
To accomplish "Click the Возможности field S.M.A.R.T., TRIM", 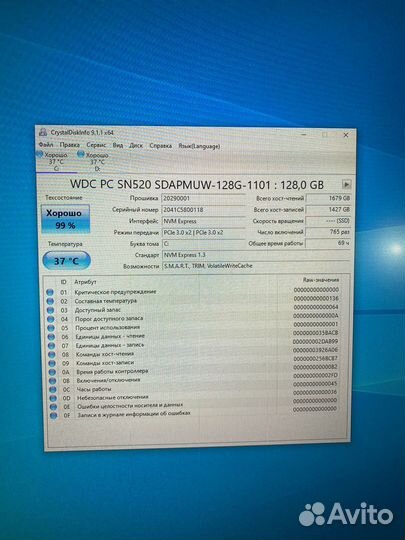I will (x=256, y=266).
